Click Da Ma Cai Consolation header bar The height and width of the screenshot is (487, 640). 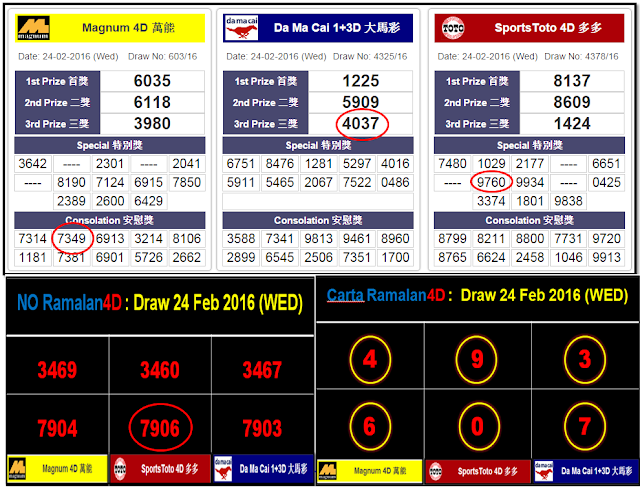tap(318, 220)
